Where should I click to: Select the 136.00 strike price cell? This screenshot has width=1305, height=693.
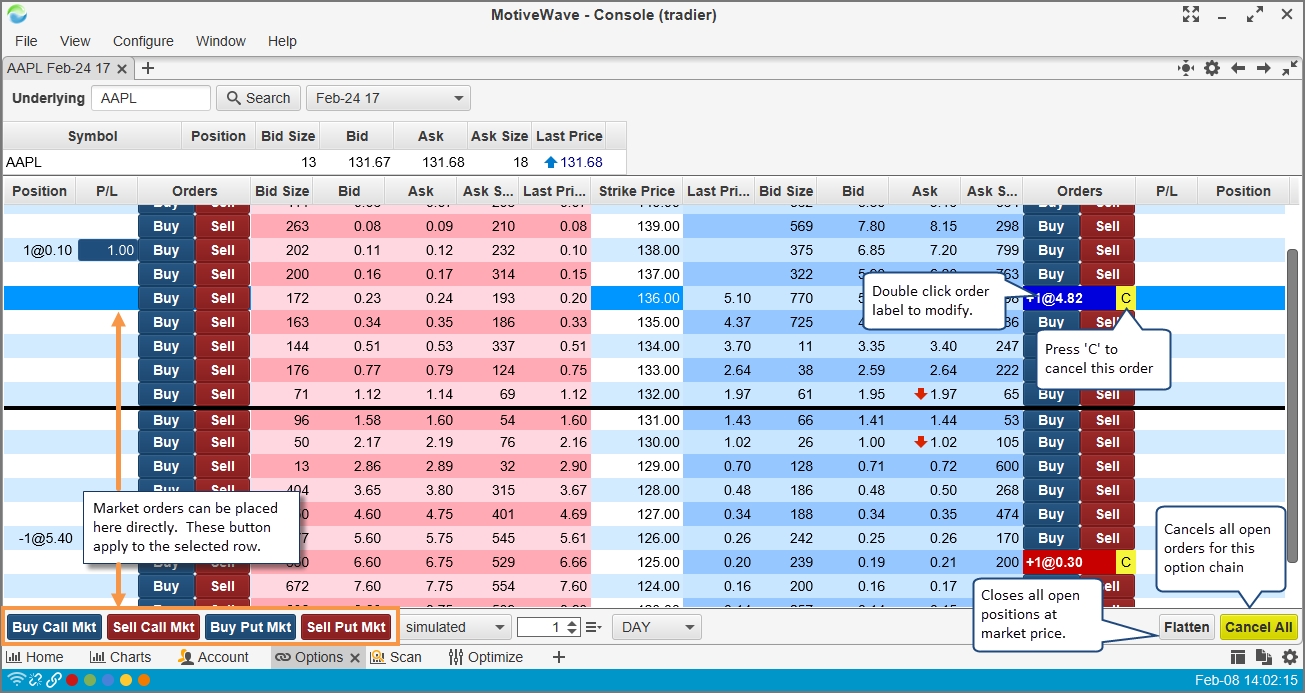(x=637, y=298)
